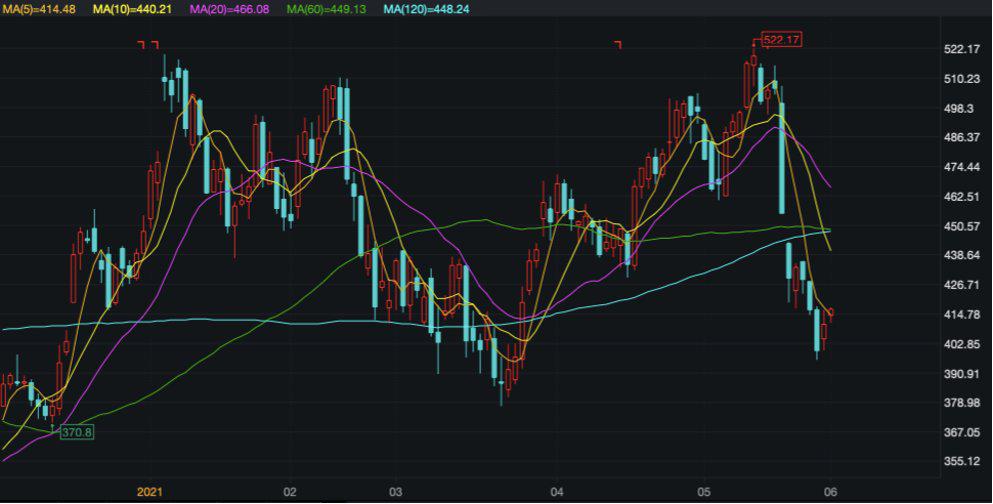Click the MA(20)=466.08 indicator label
Image resolution: width=993 pixels, height=504 pixels.
point(230,9)
